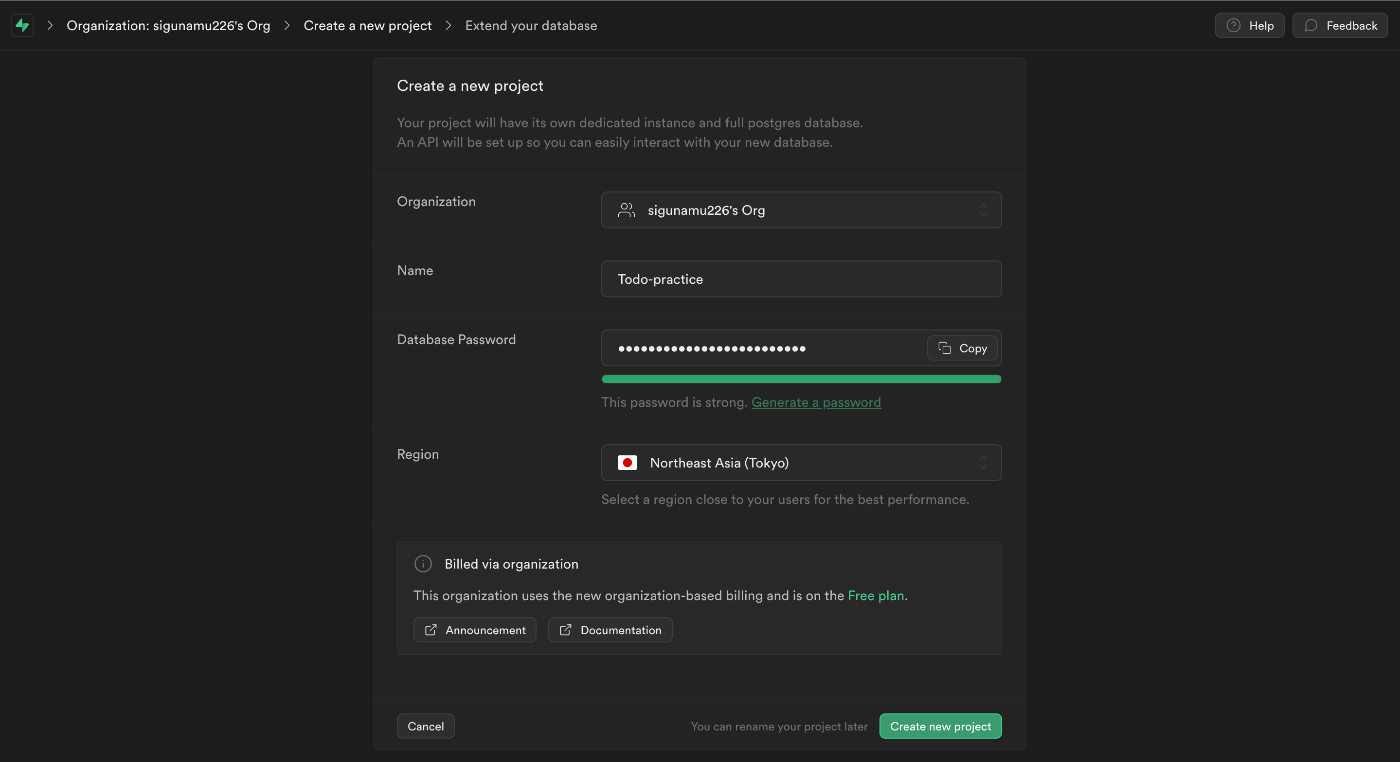The image size is (1400, 762).
Task: Click the copy icon beside the password
Action: pyautogui.click(x=944, y=348)
